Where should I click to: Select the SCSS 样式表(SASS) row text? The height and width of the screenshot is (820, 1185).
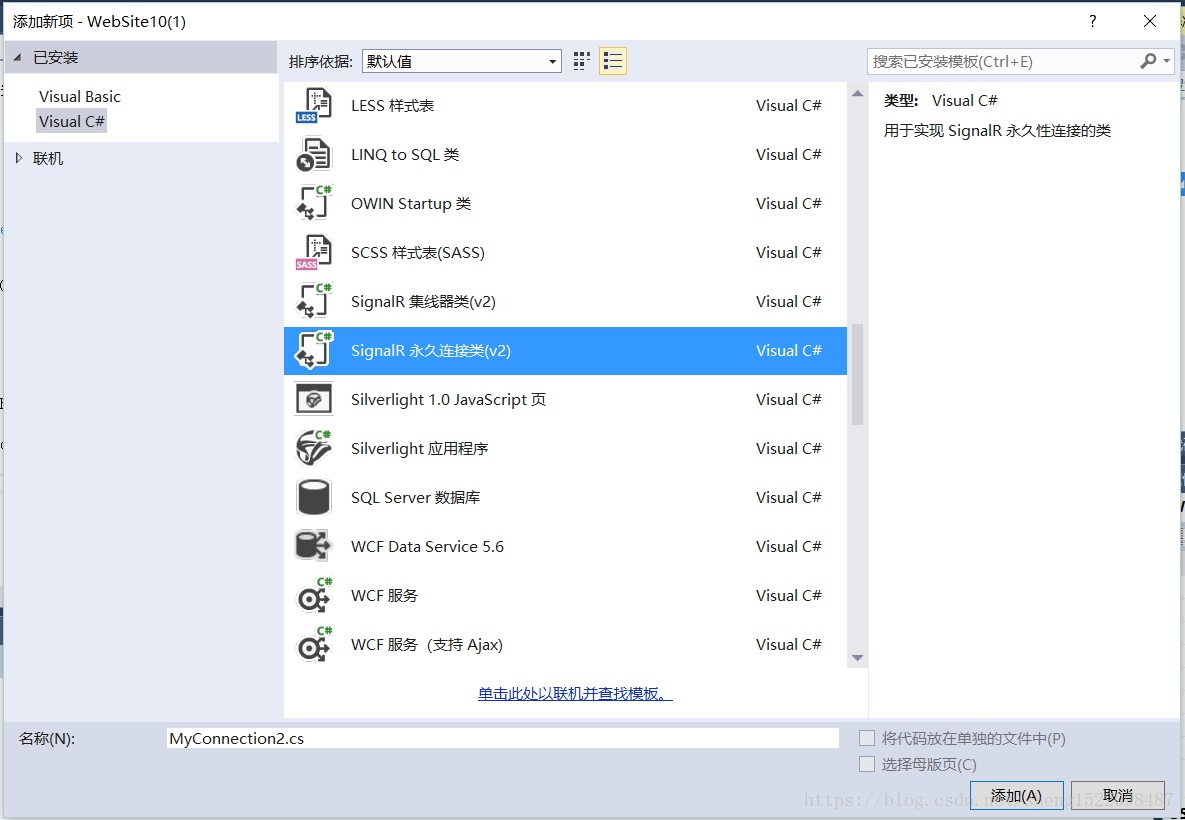(x=418, y=252)
